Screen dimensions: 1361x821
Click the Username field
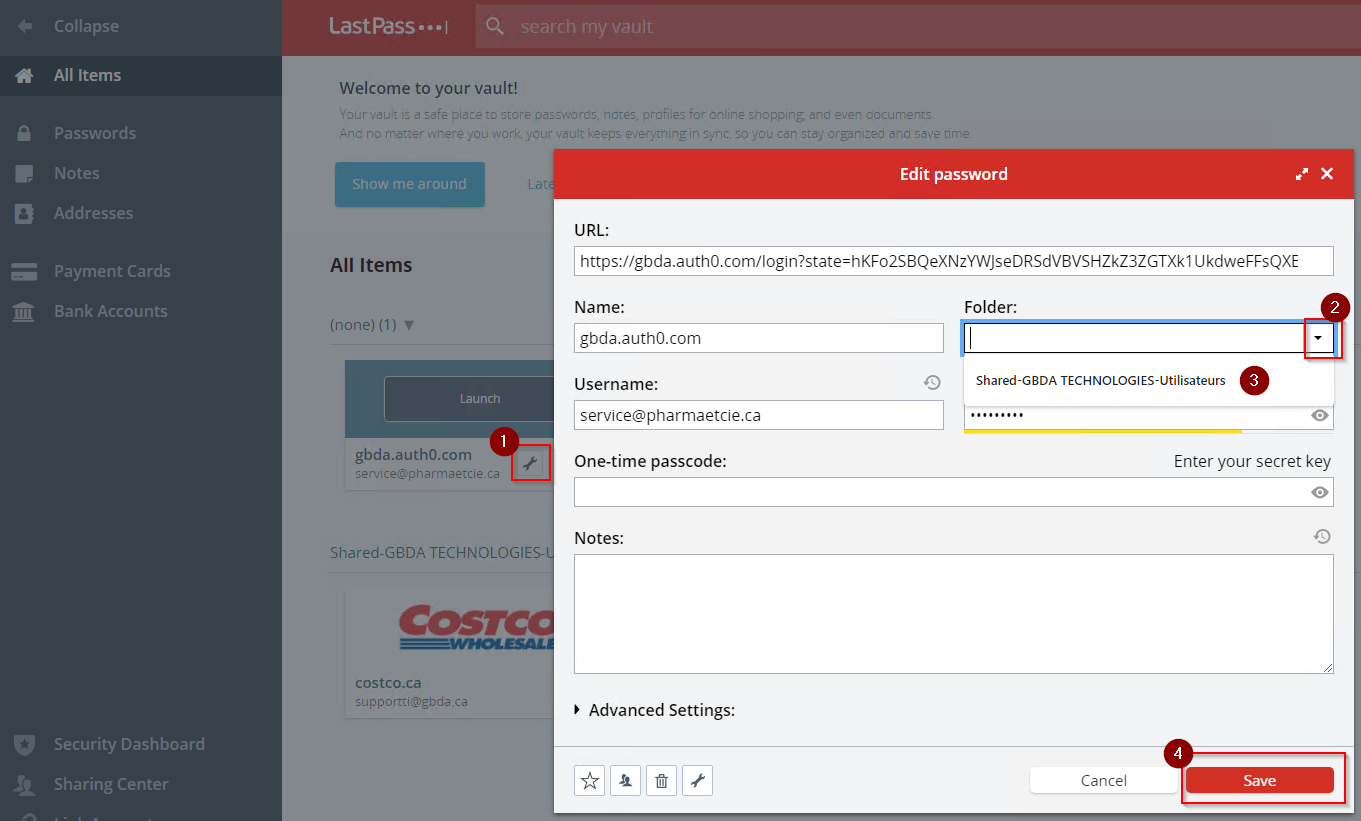point(759,415)
